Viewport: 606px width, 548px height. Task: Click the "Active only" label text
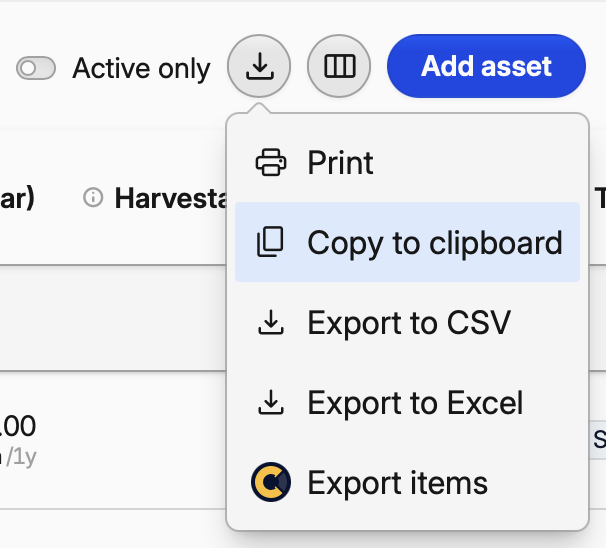pyautogui.click(x=141, y=68)
